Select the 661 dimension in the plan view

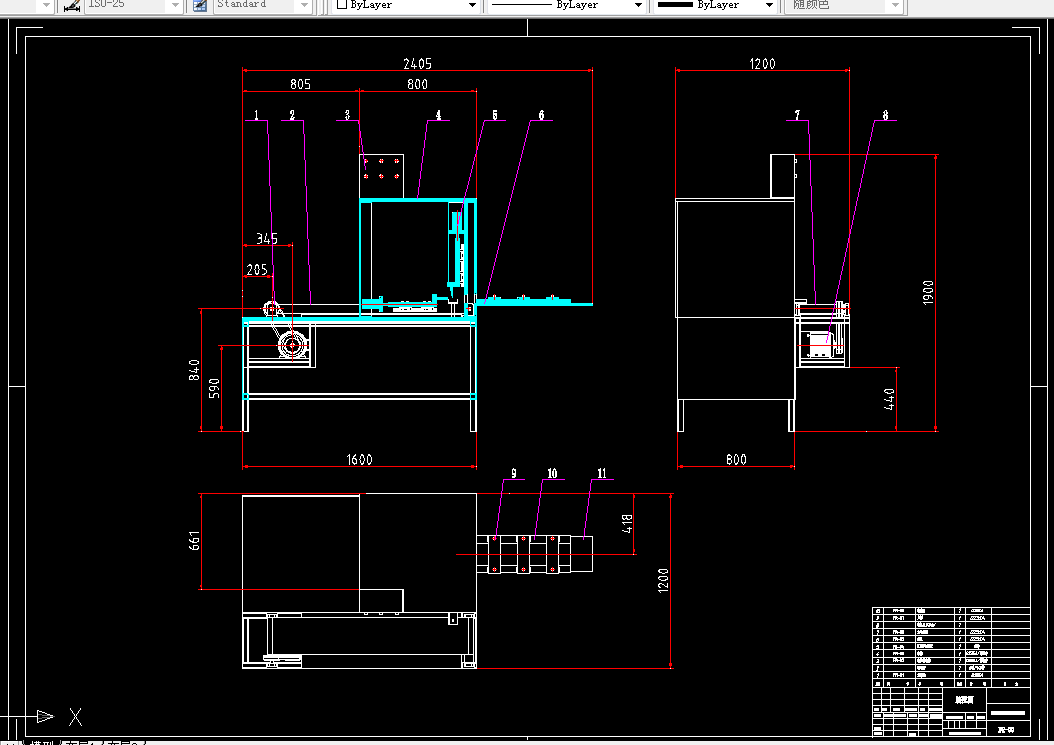[194, 541]
